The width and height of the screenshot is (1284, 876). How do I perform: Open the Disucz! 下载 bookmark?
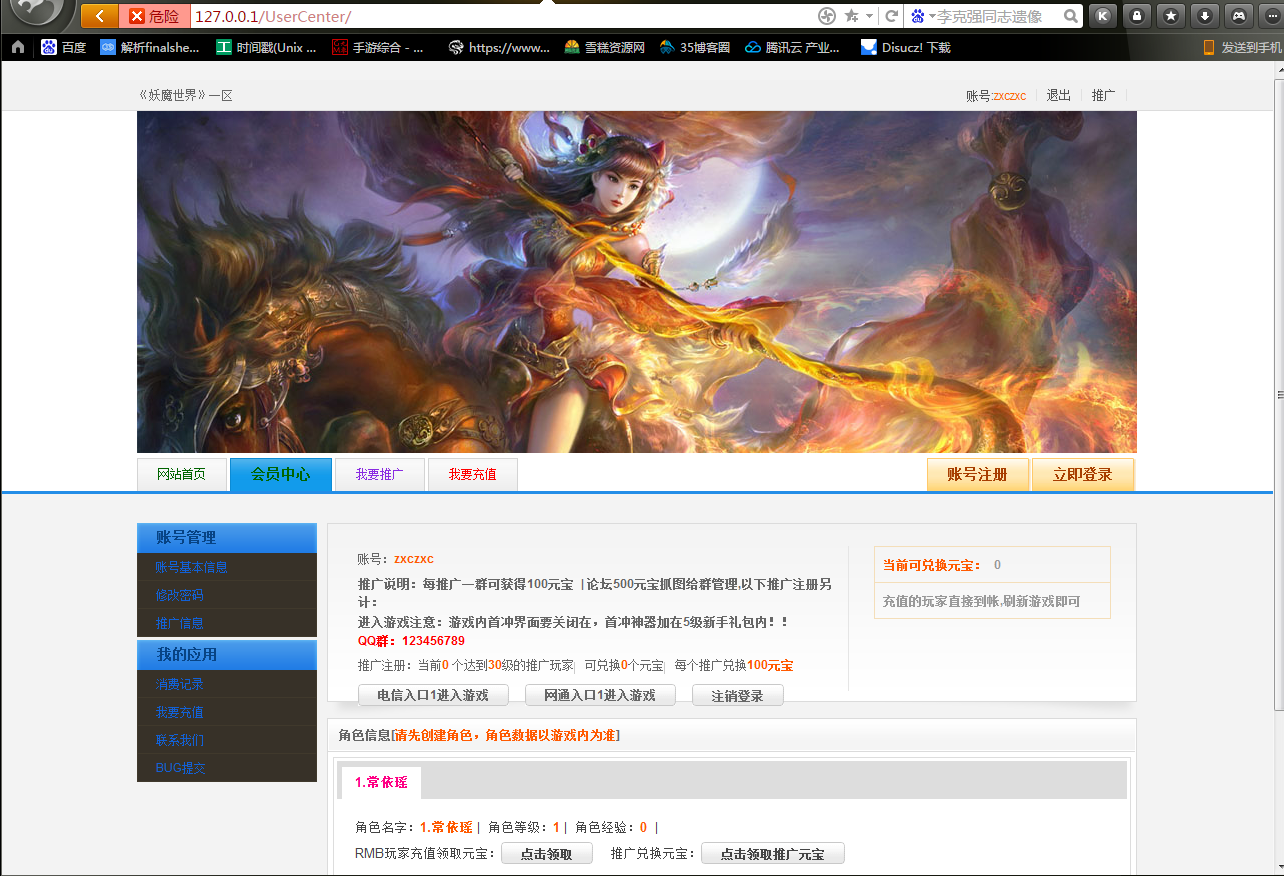(906, 47)
